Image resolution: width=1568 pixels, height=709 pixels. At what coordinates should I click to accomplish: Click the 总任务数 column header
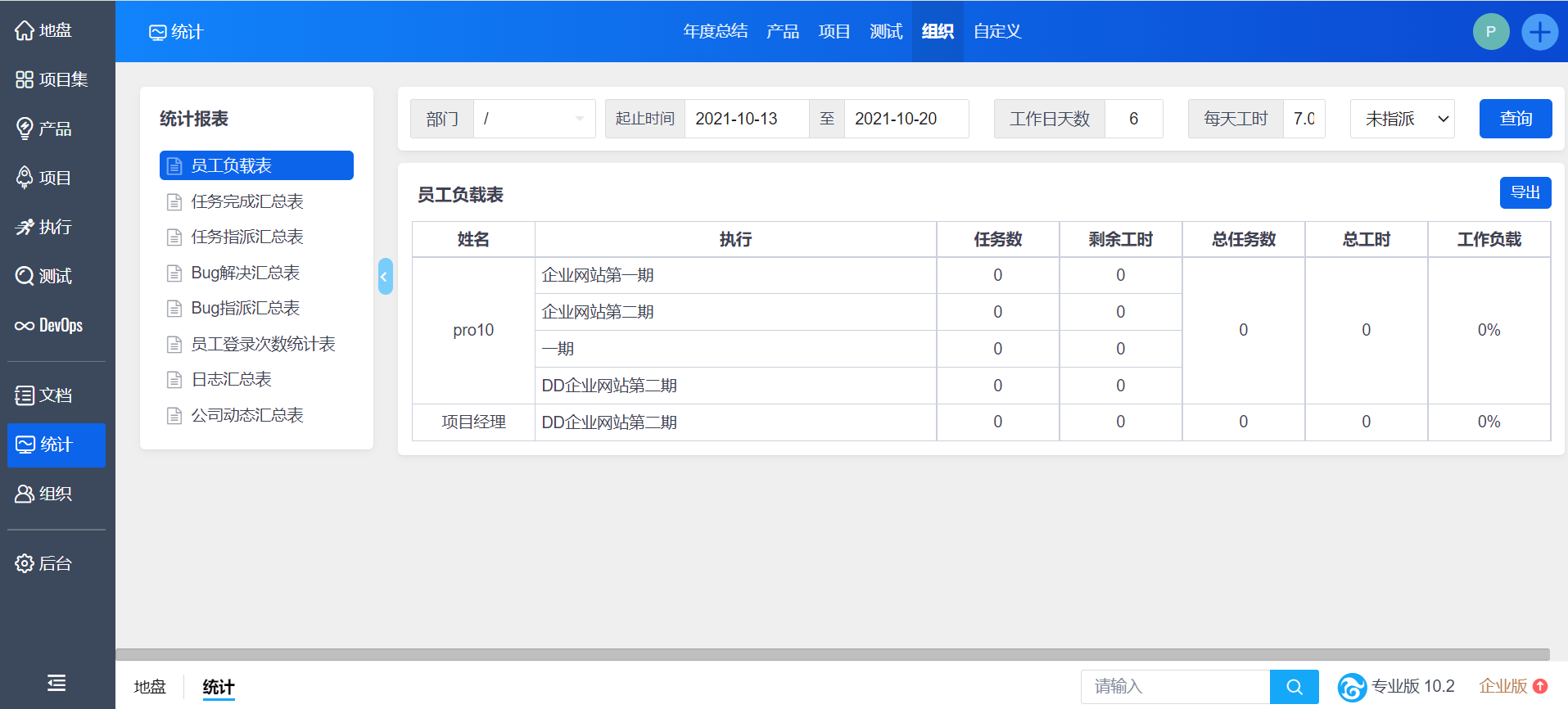[x=1244, y=239]
